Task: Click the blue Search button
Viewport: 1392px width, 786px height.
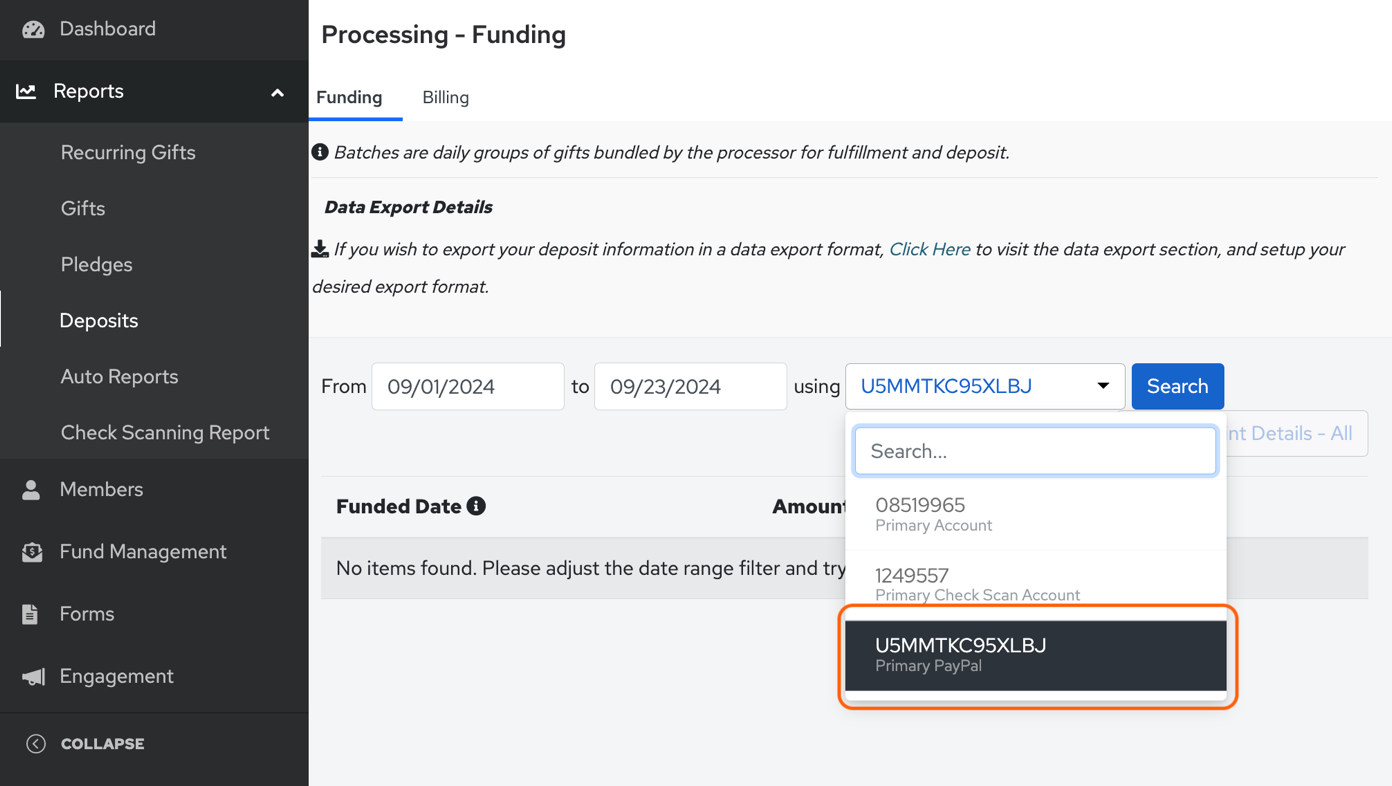Action: point(1177,386)
